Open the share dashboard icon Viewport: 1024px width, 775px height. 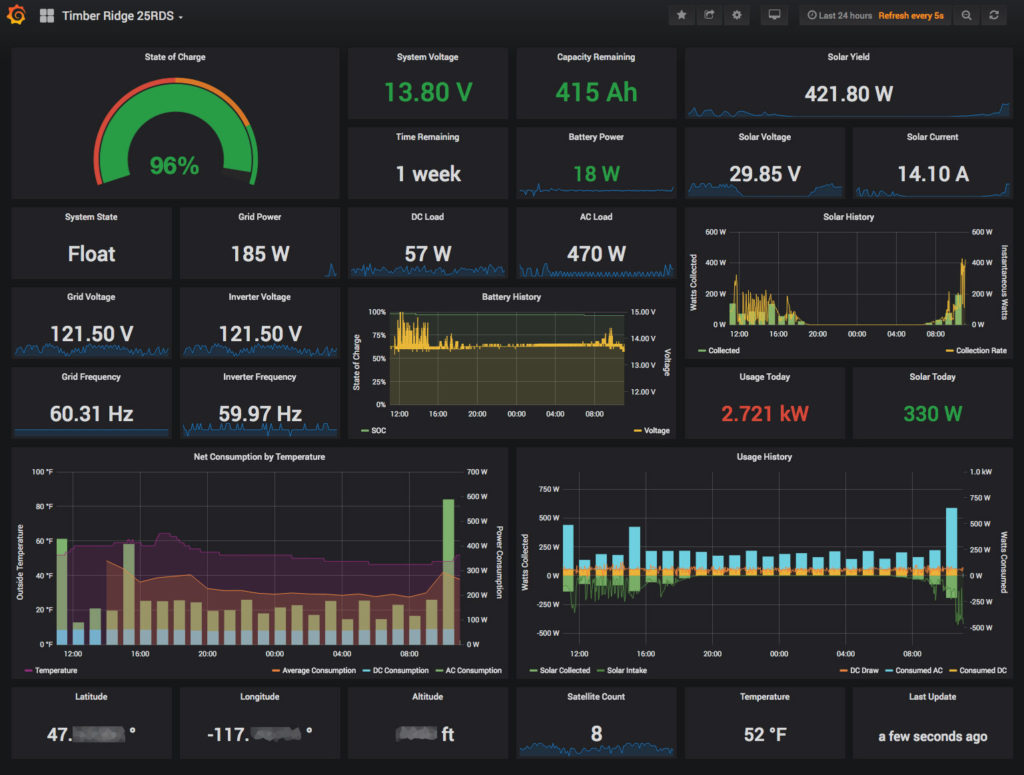coord(709,15)
